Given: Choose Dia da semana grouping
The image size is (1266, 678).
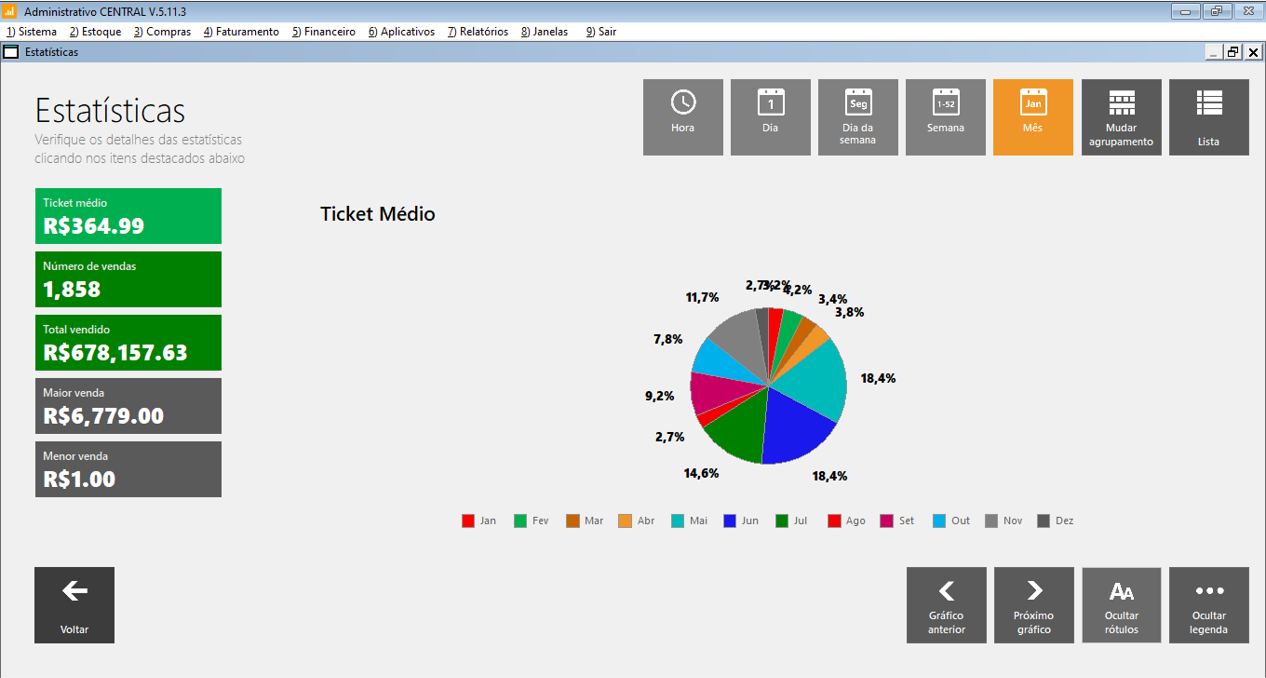Looking at the screenshot, I should point(858,117).
